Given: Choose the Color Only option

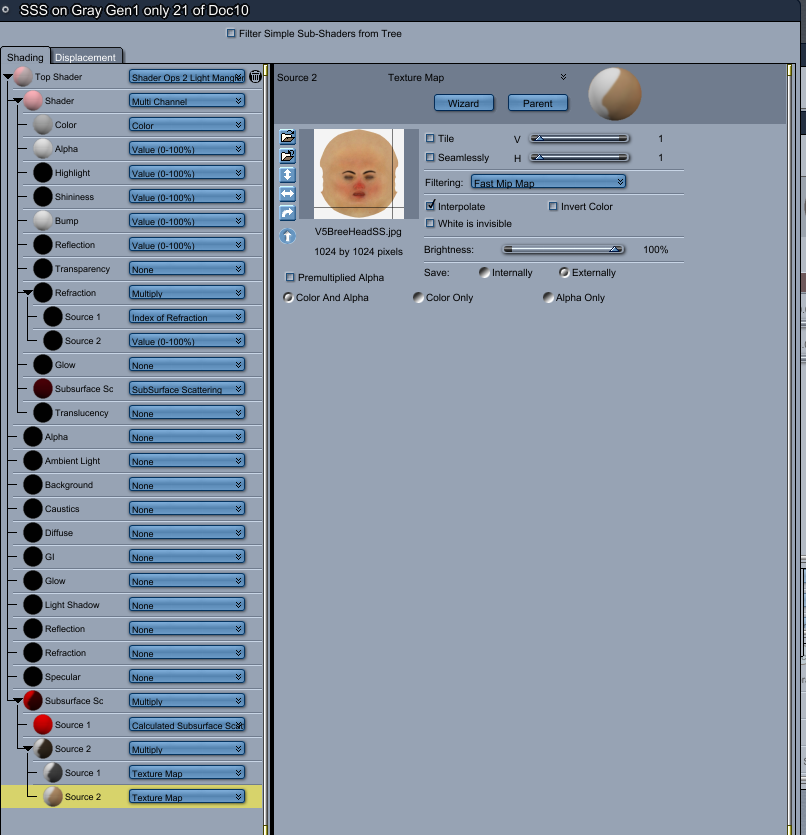Looking at the screenshot, I should click(x=418, y=297).
